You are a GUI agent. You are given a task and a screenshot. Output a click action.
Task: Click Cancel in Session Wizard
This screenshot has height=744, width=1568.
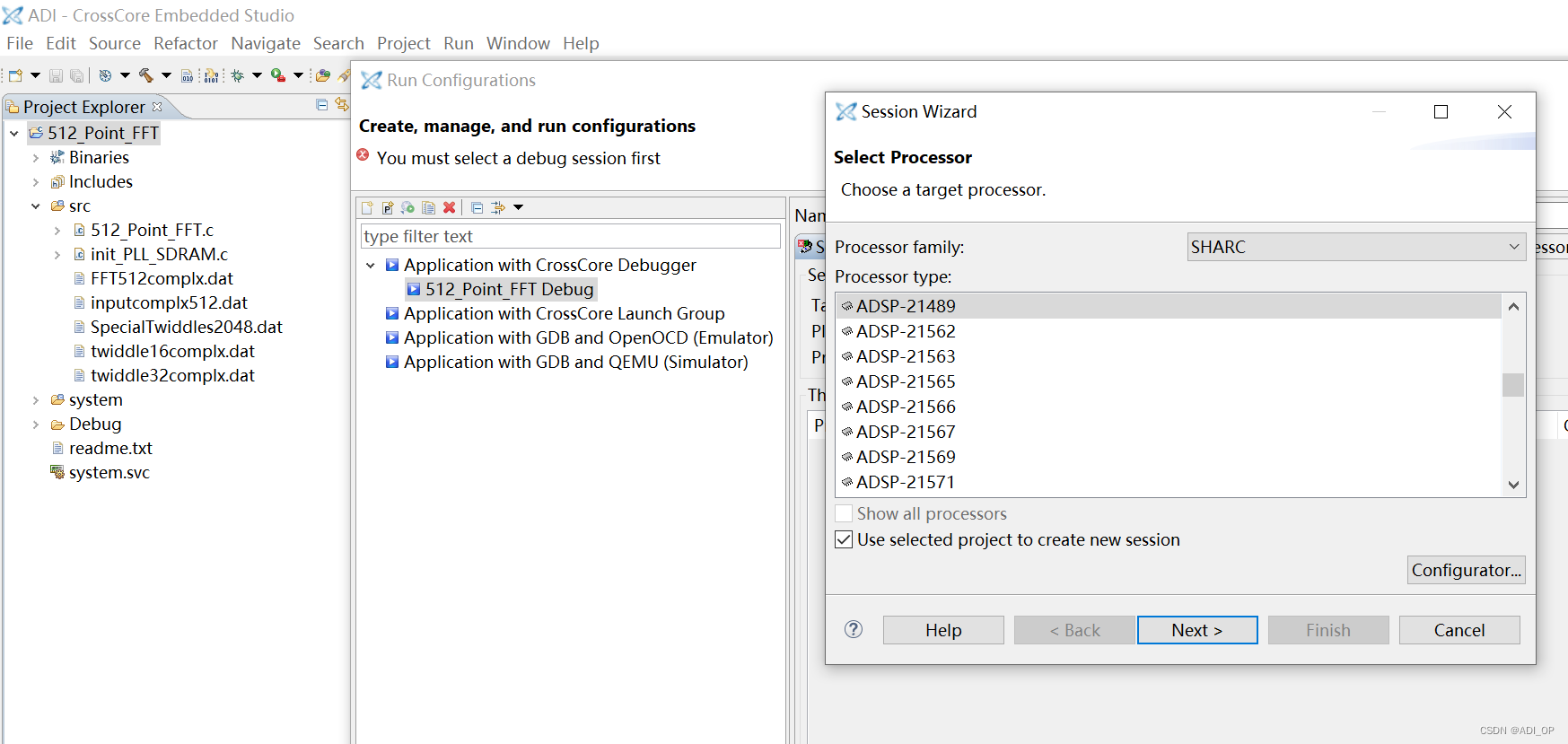pyautogui.click(x=1459, y=630)
